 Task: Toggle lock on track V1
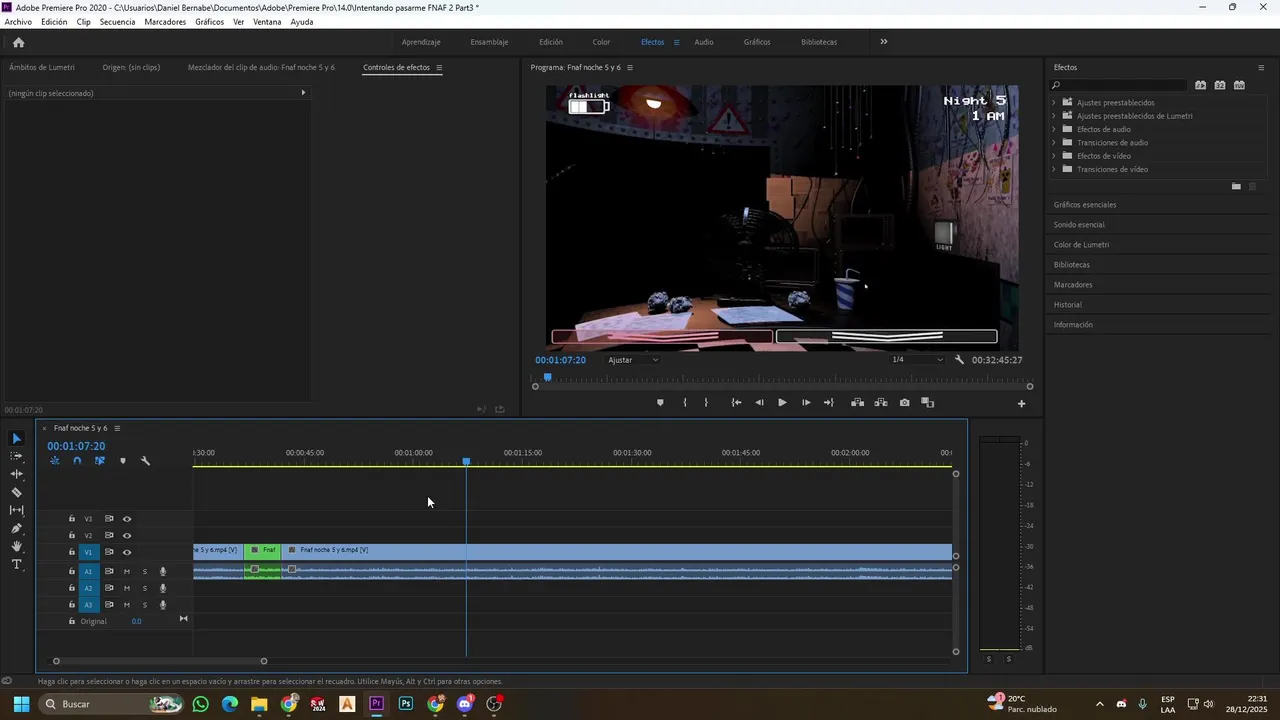[x=71, y=552]
